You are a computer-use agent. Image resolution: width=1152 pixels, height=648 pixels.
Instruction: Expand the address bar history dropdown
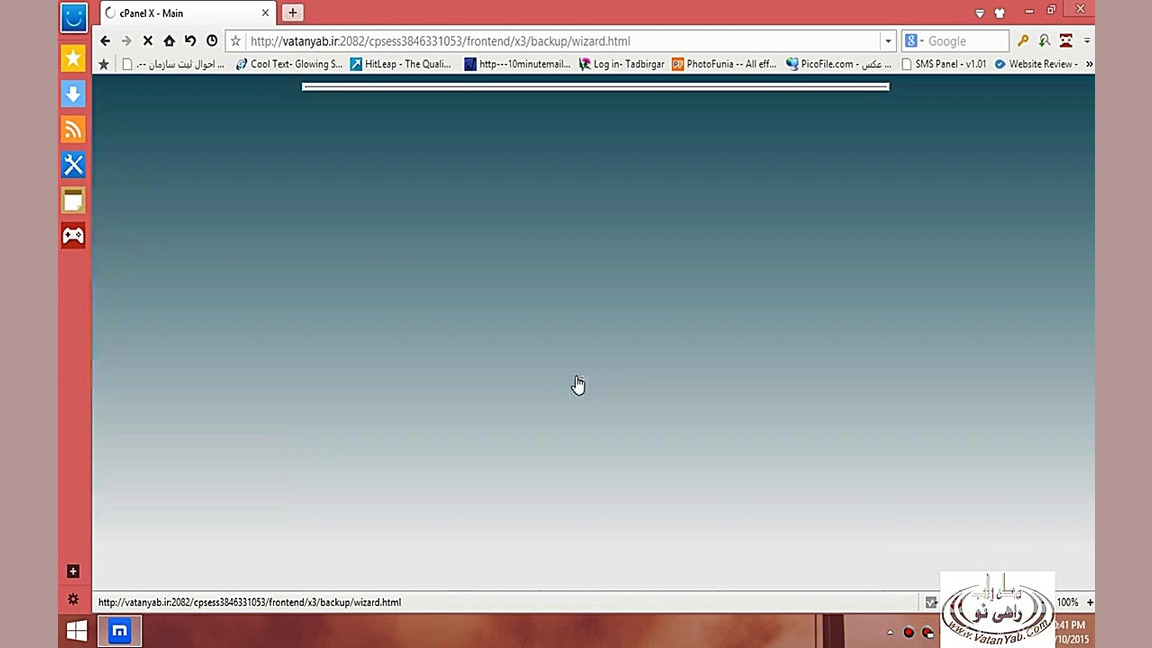(888, 41)
